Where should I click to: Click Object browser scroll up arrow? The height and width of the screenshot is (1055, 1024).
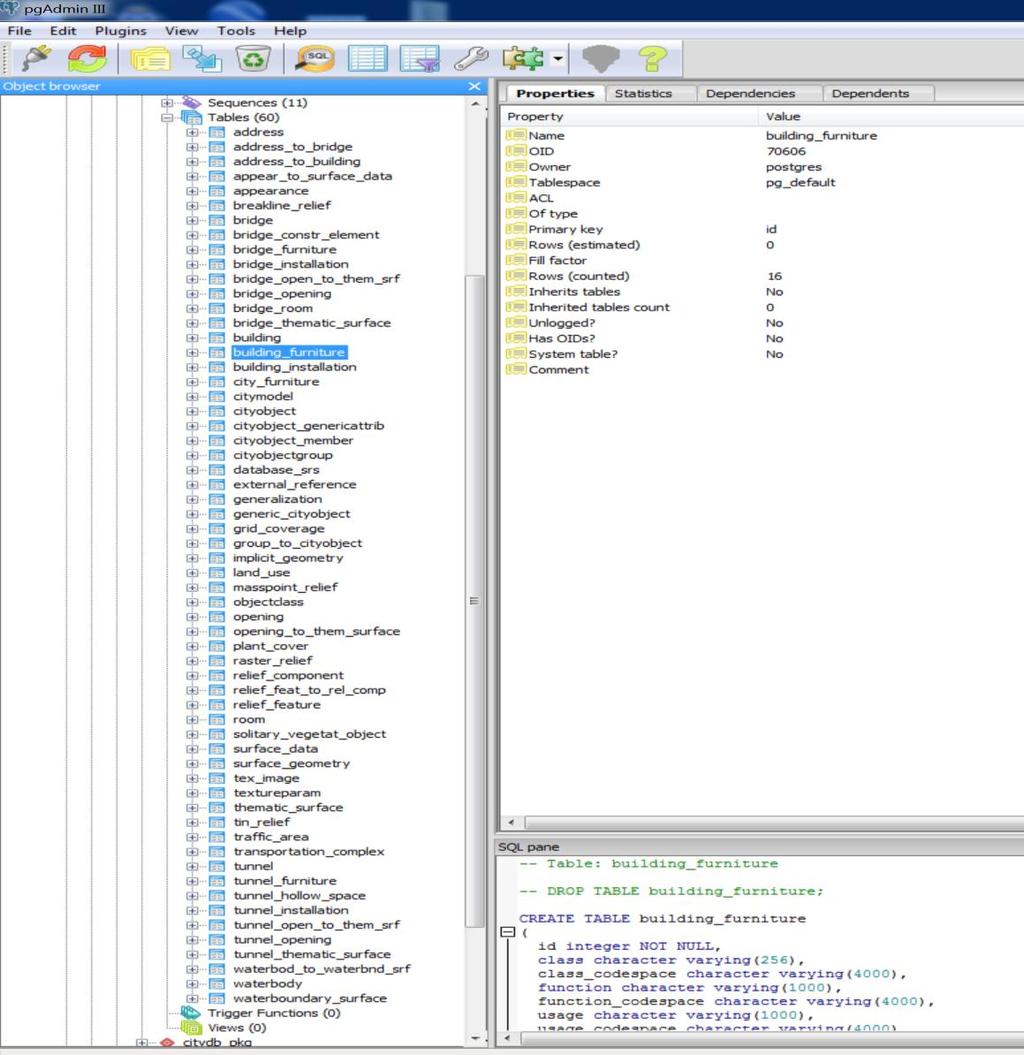(475, 104)
